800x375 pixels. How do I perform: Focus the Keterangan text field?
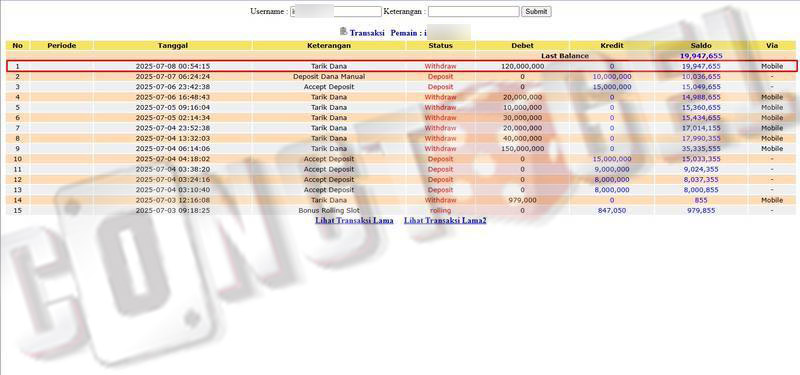point(473,11)
